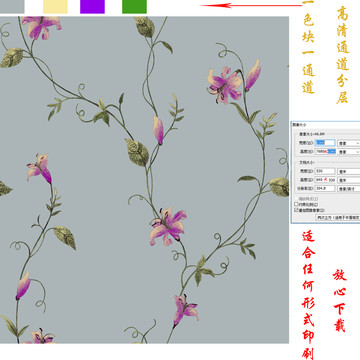Uncheck the resample image checkbox
The width and height of the screenshot is (360, 360).
click(296, 210)
